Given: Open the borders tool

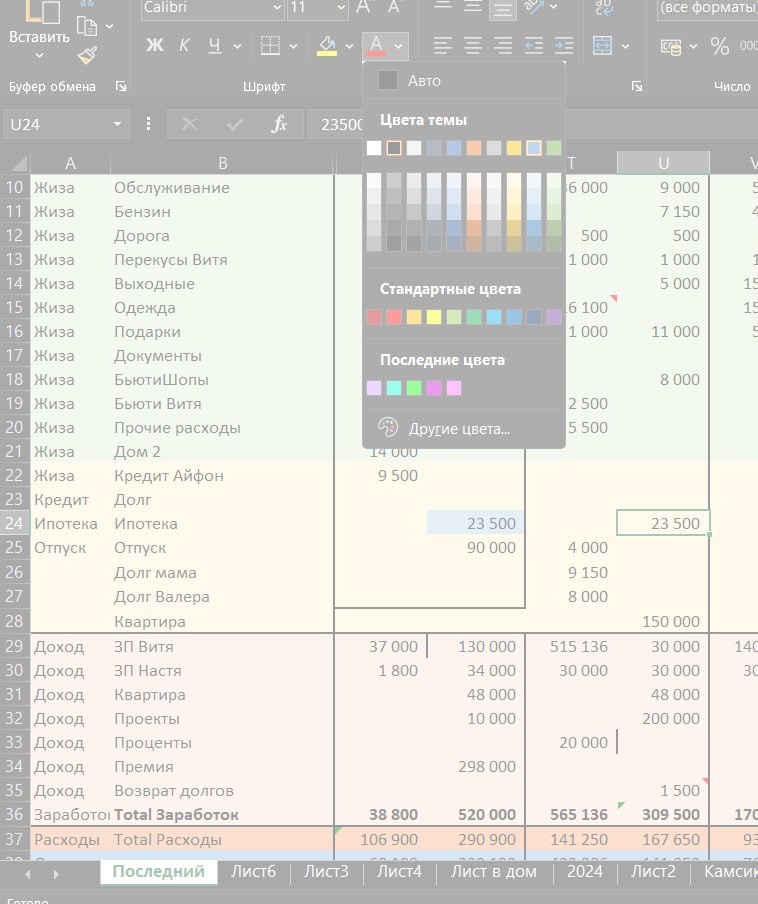Looking at the screenshot, I should pos(270,46).
